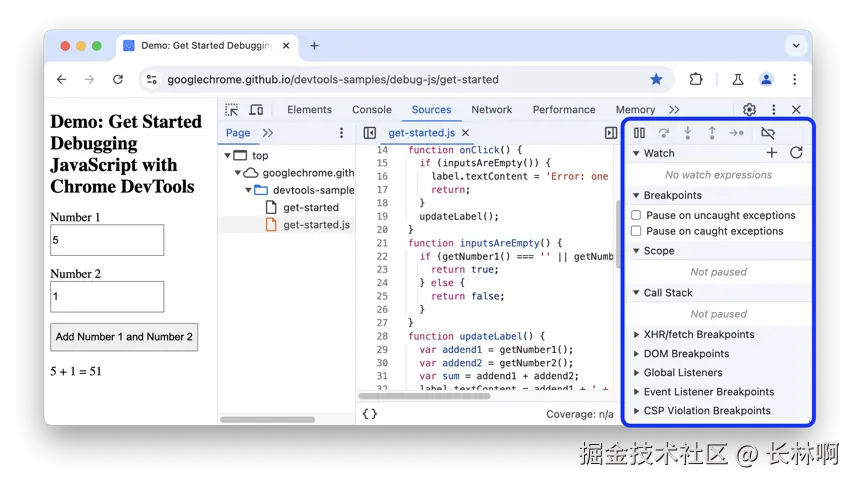Collapse the googlechrome.github domain node

(237, 173)
